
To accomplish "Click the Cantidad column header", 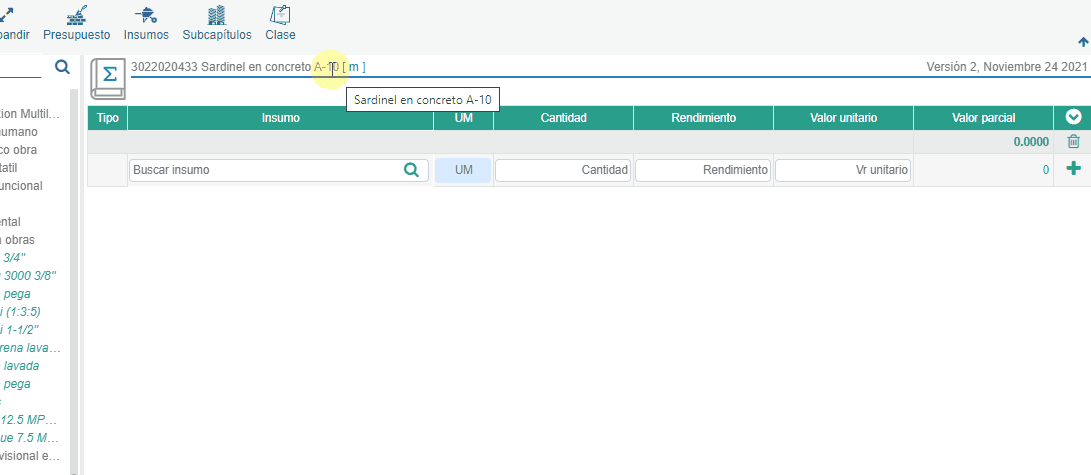I will click(x=564, y=118).
